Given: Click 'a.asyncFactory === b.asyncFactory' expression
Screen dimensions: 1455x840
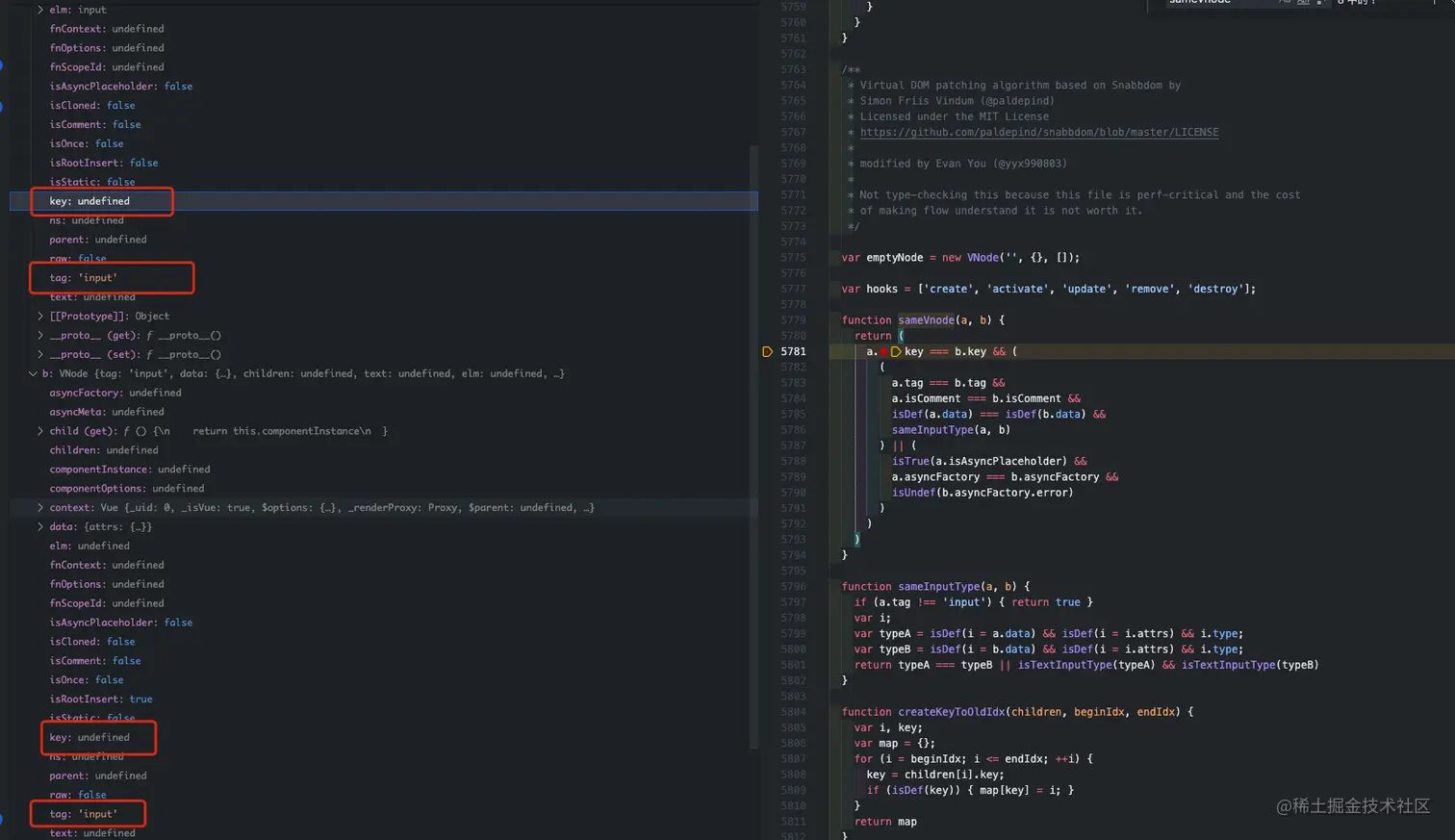Looking at the screenshot, I should click(995, 477).
